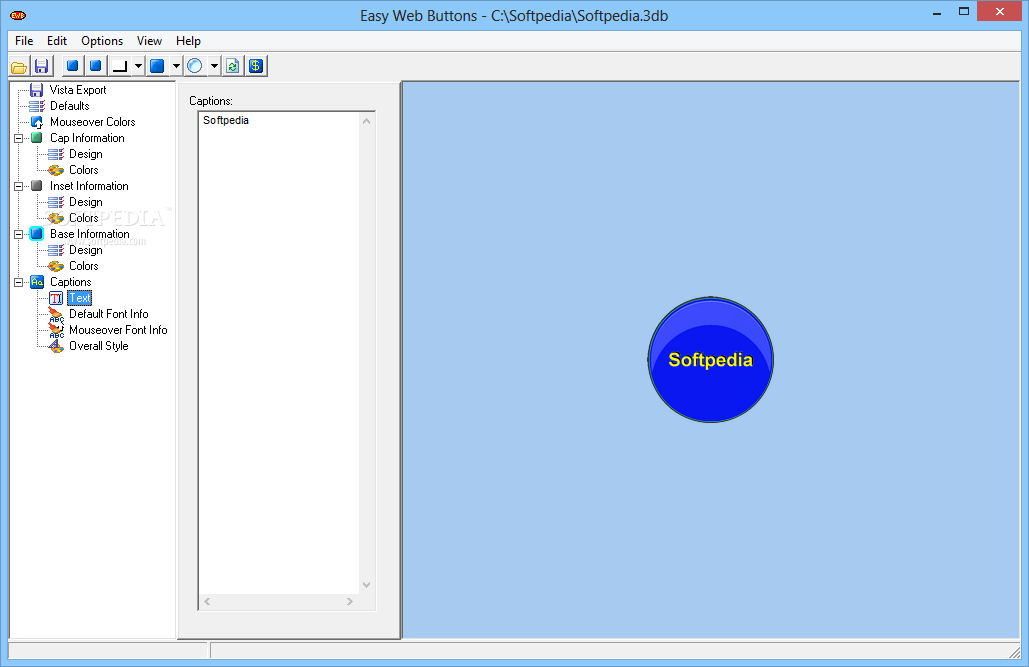
Task: Click the green Cap Information icon
Action: 37,138
